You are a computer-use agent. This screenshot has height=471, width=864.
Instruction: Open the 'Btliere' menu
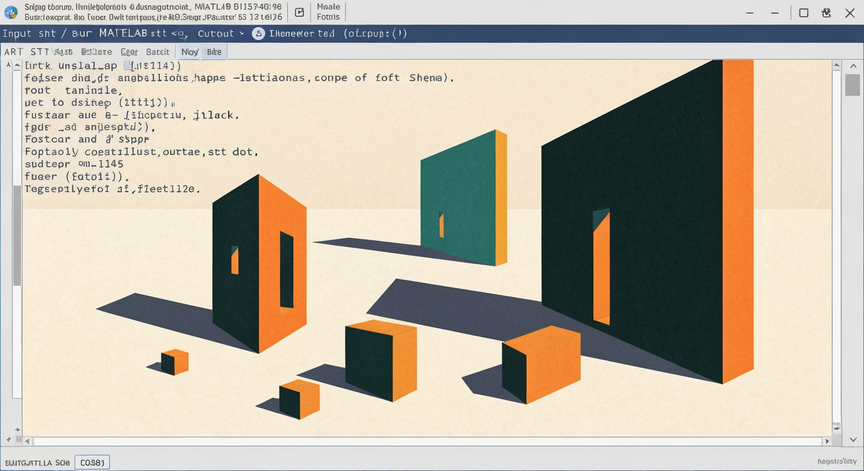(x=96, y=52)
